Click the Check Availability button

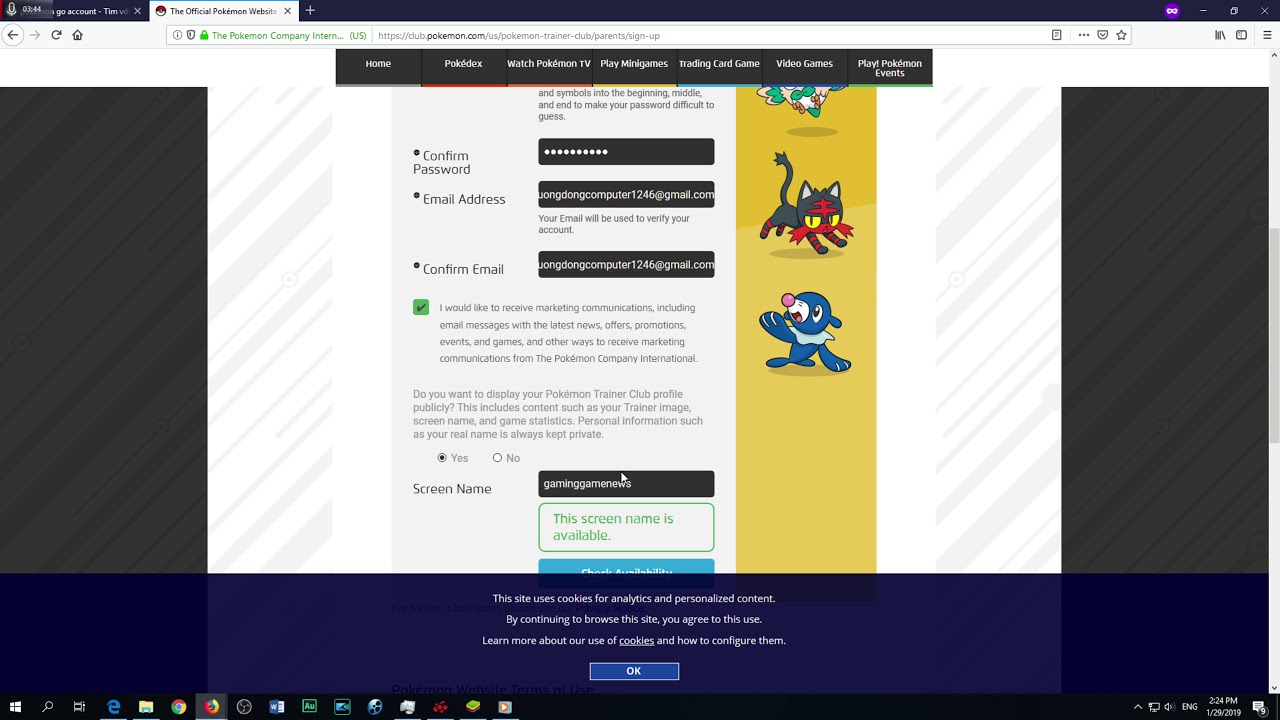pos(626,568)
